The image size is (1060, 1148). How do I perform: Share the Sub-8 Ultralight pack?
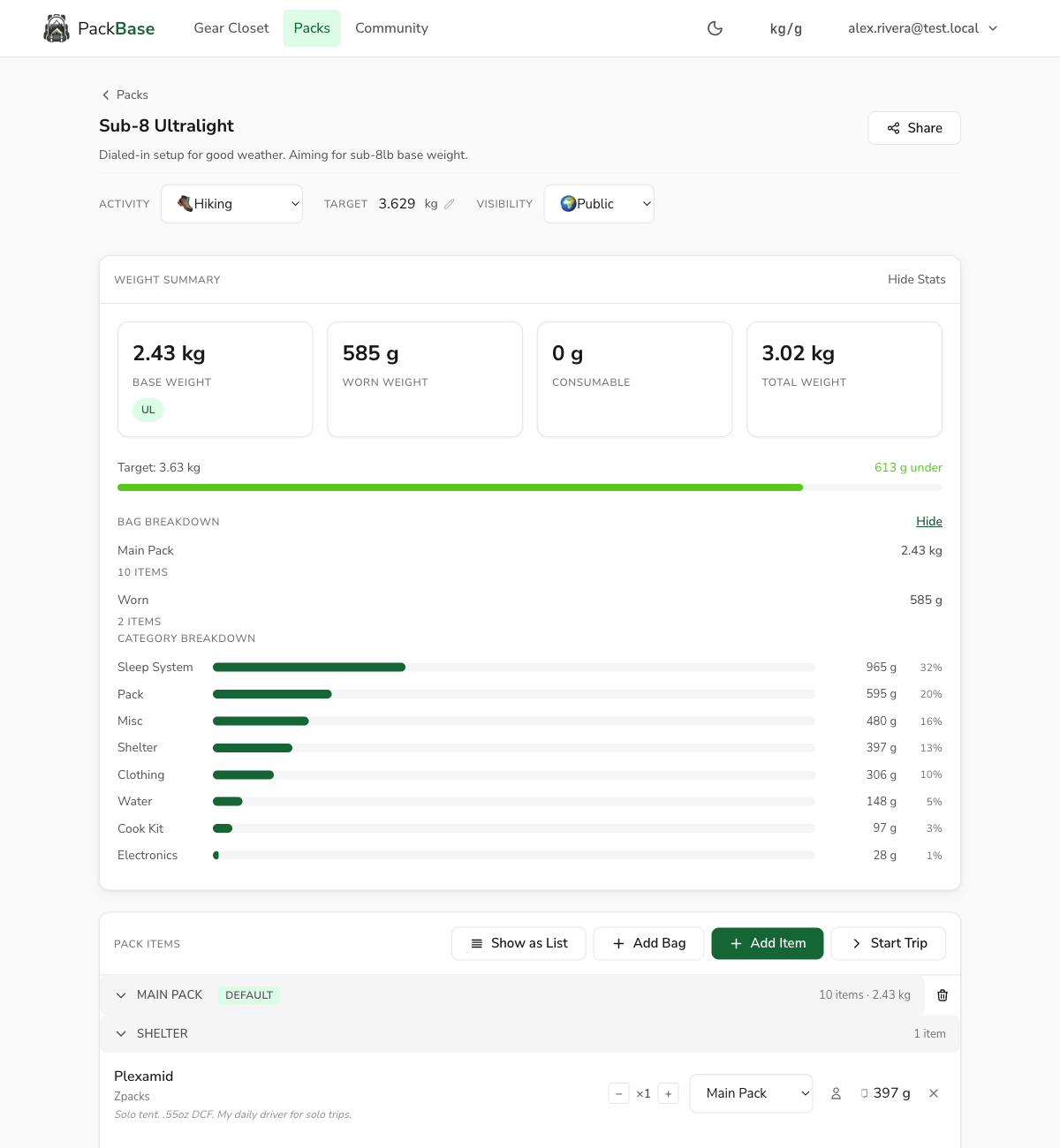click(914, 128)
